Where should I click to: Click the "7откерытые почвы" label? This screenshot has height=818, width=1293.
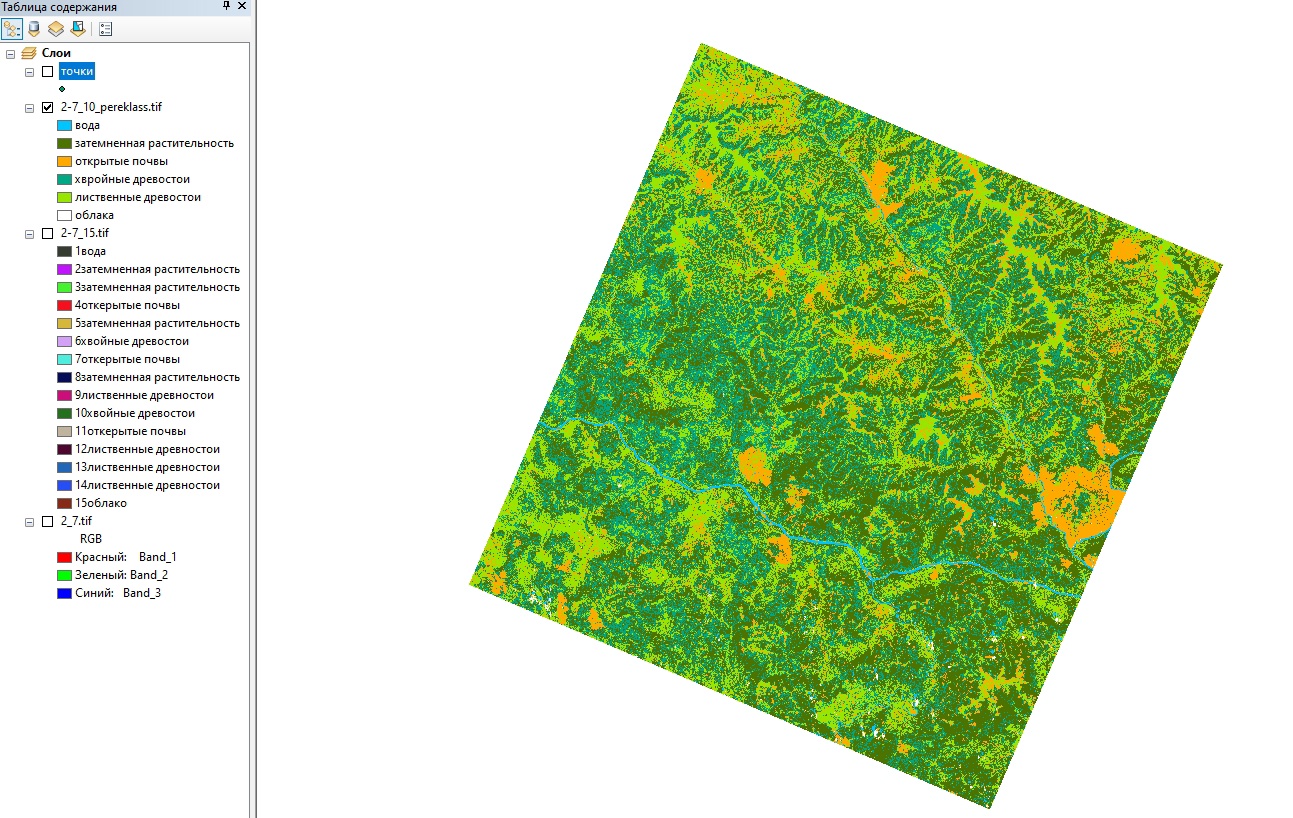click(x=127, y=359)
